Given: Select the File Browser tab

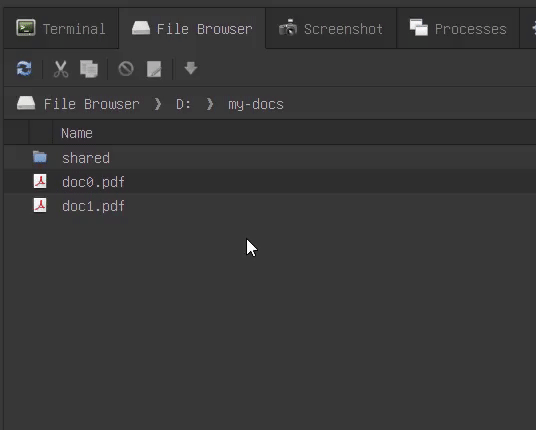Looking at the screenshot, I should (x=192, y=29).
